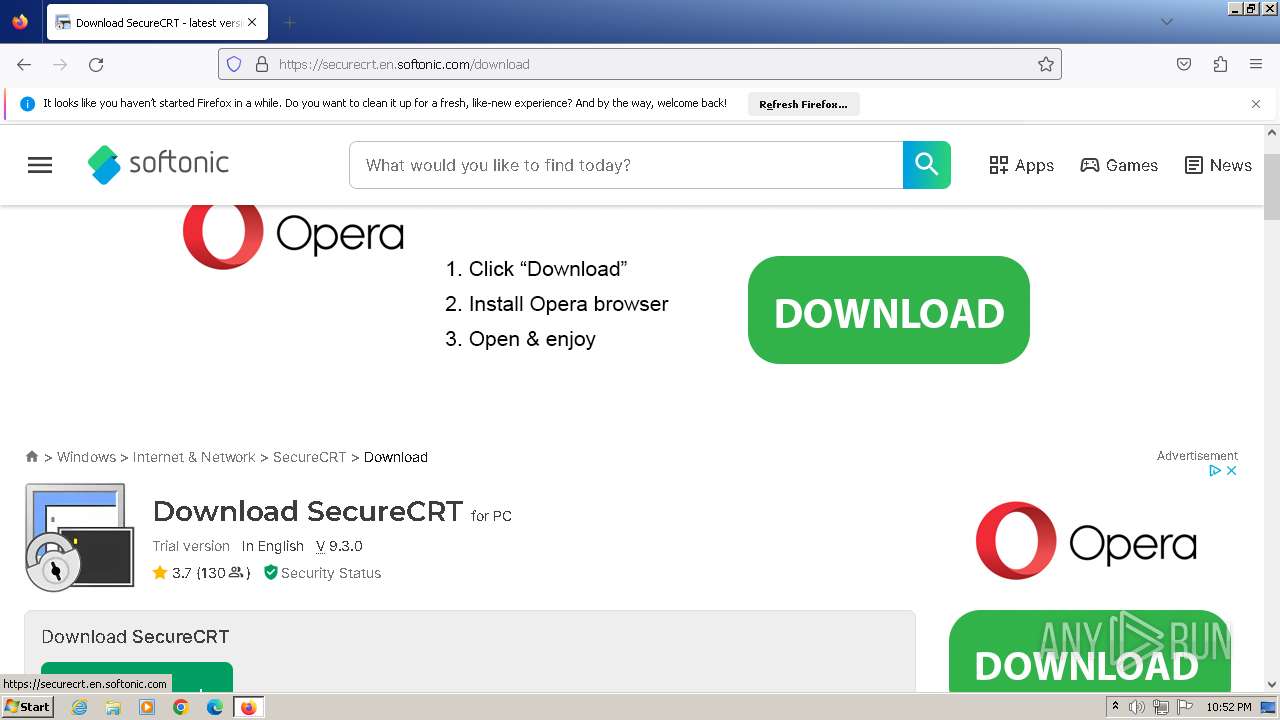Image resolution: width=1280 pixels, height=720 pixels.
Task: Open Action Center flag icon
Action: (1185, 707)
